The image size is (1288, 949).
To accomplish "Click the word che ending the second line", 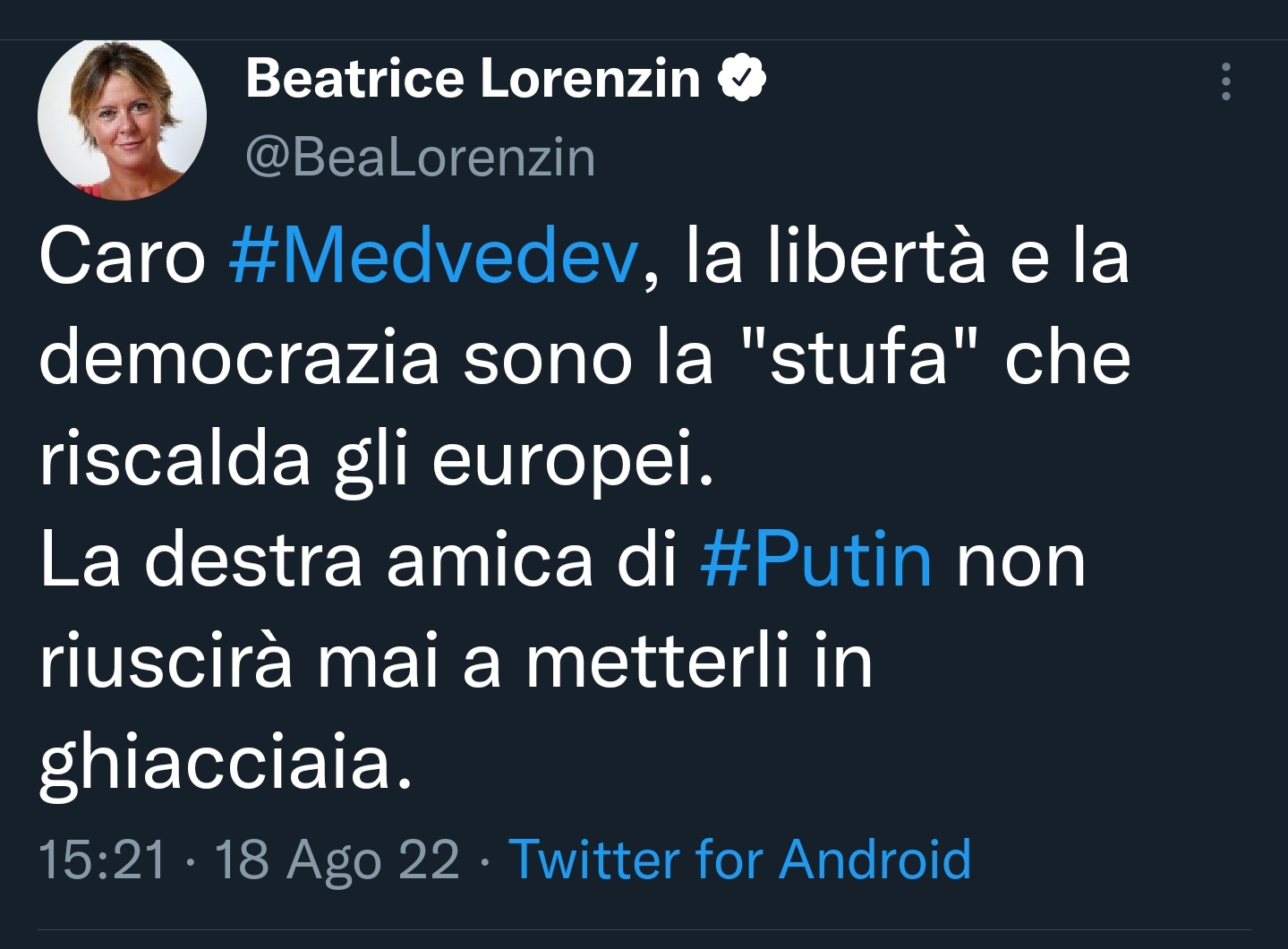I will tap(1068, 357).
